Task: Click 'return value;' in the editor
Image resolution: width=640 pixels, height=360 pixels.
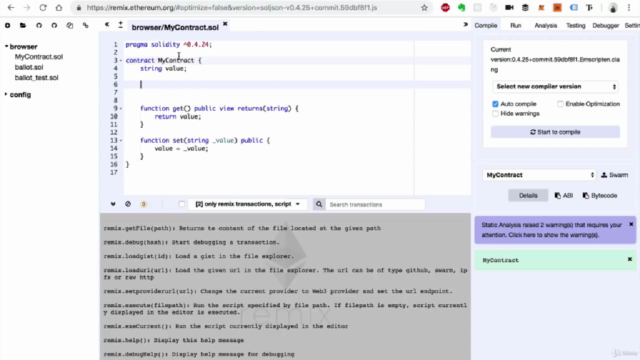Action: [178, 116]
